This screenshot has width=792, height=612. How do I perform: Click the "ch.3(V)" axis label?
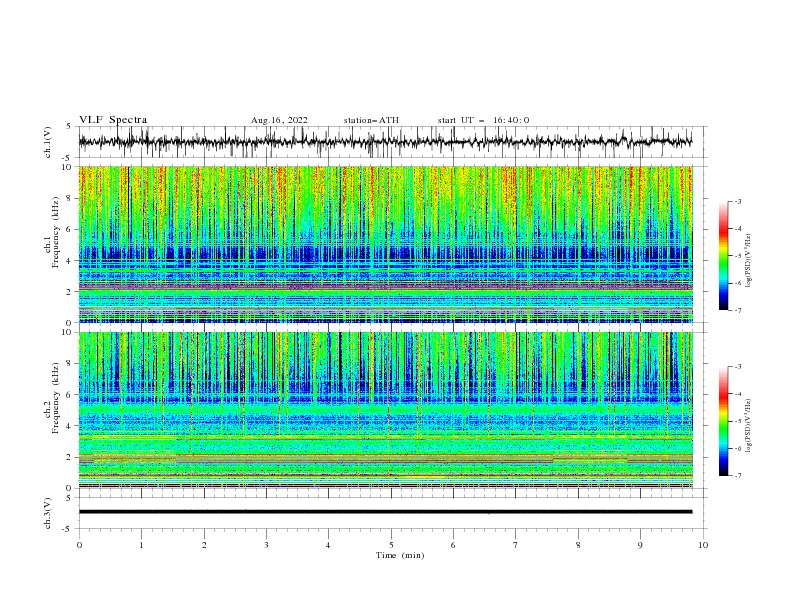coord(48,513)
